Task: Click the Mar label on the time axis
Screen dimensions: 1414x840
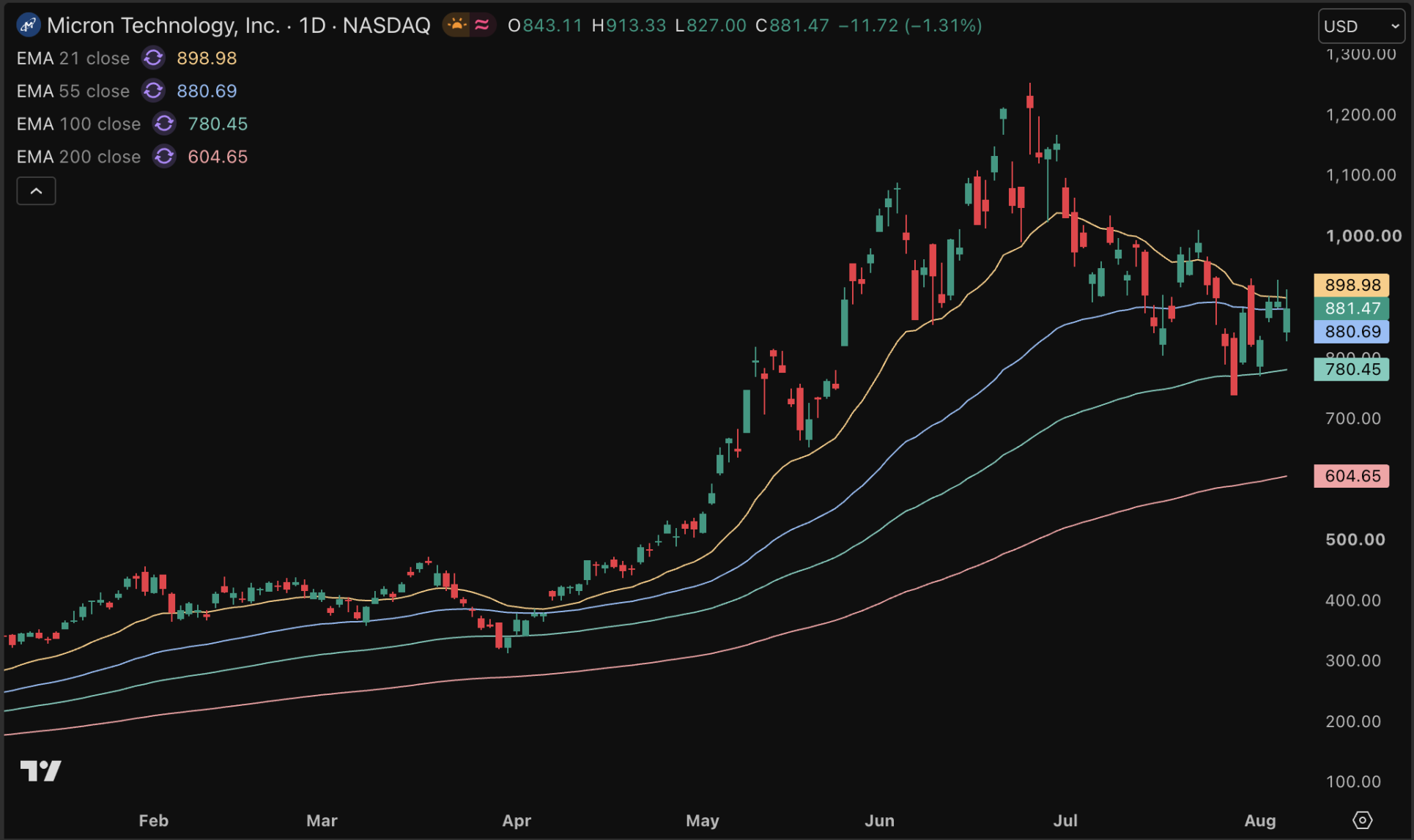Action: coord(322,820)
